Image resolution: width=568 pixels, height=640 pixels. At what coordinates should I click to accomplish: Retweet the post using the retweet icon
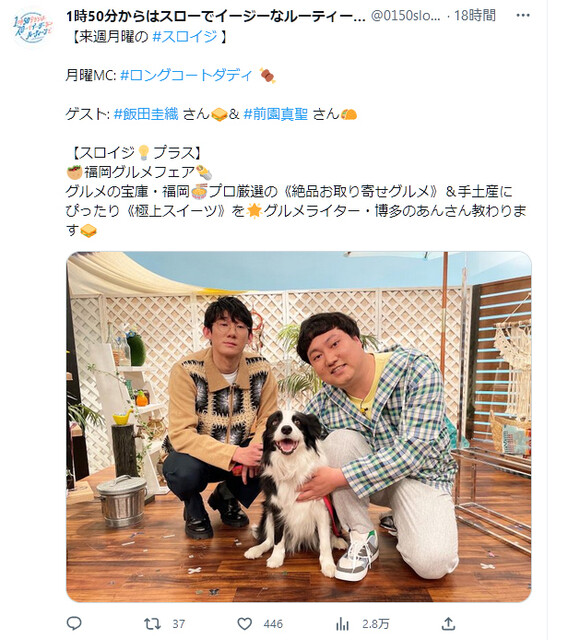153,624
